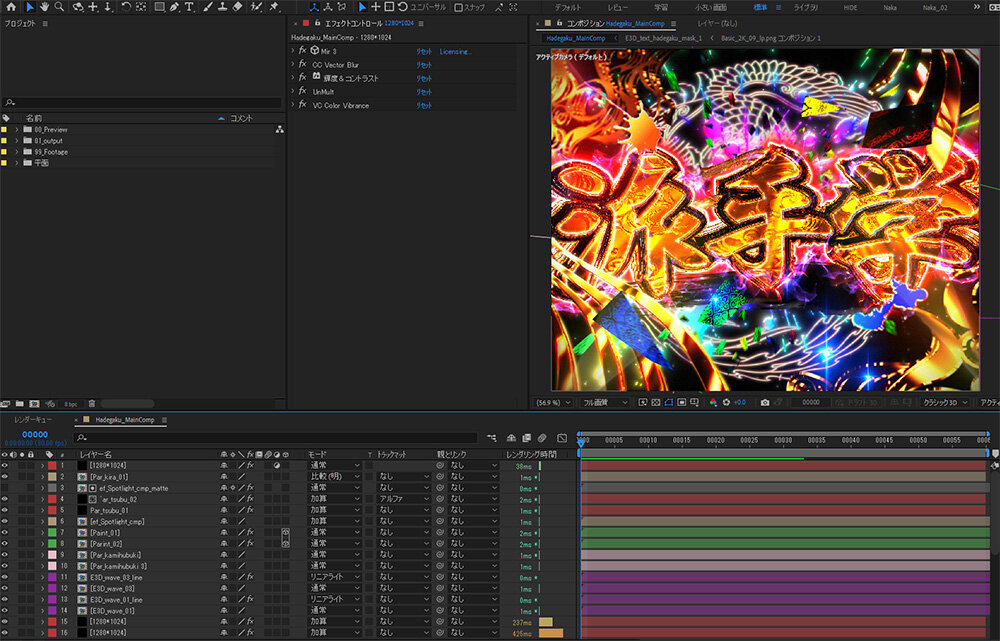
Task: Pick the Brush tool
Action: coord(207,7)
